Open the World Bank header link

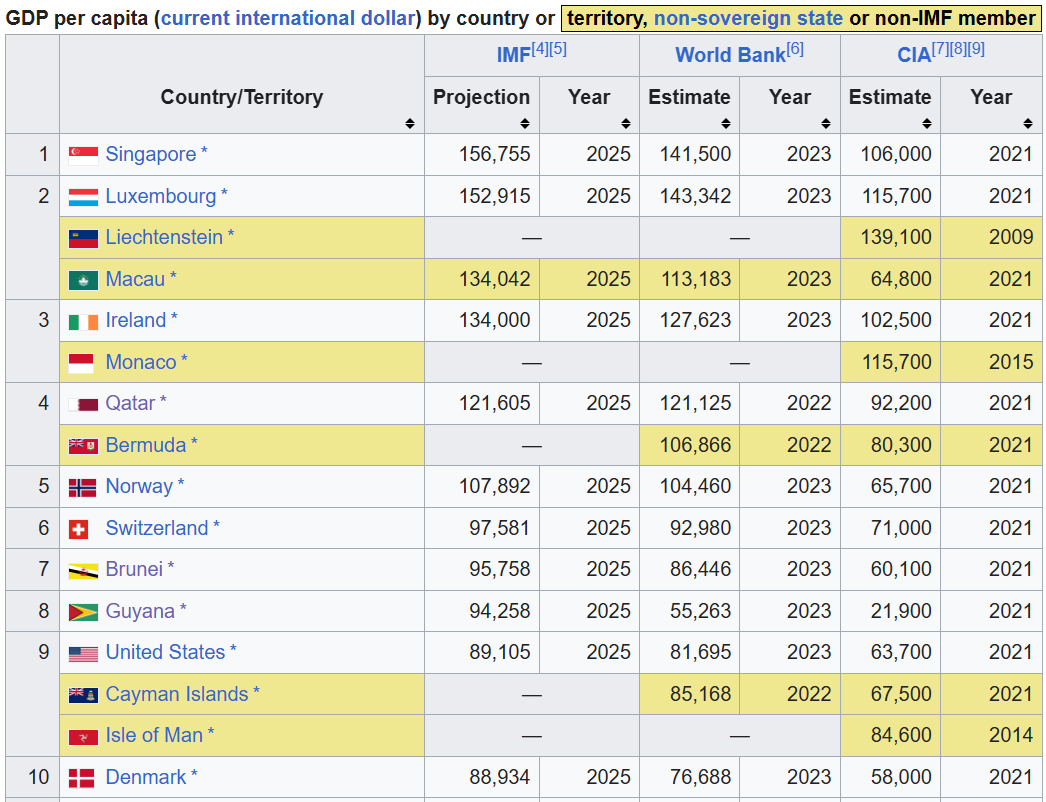click(x=730, y=55)
